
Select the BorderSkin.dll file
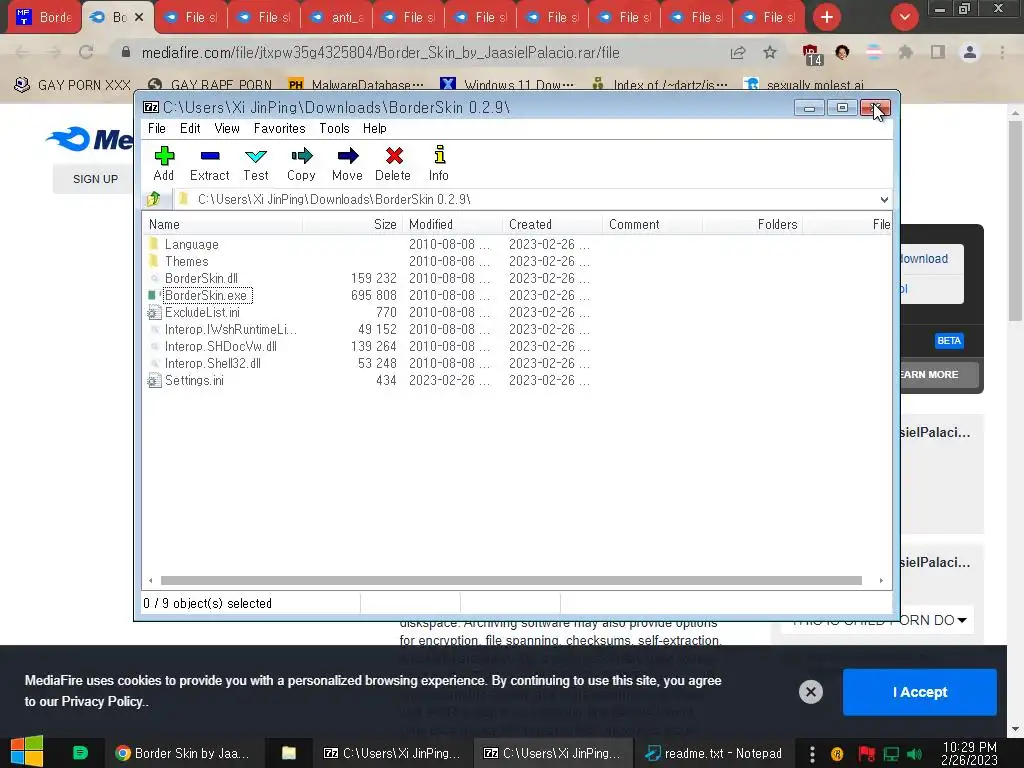201,278
